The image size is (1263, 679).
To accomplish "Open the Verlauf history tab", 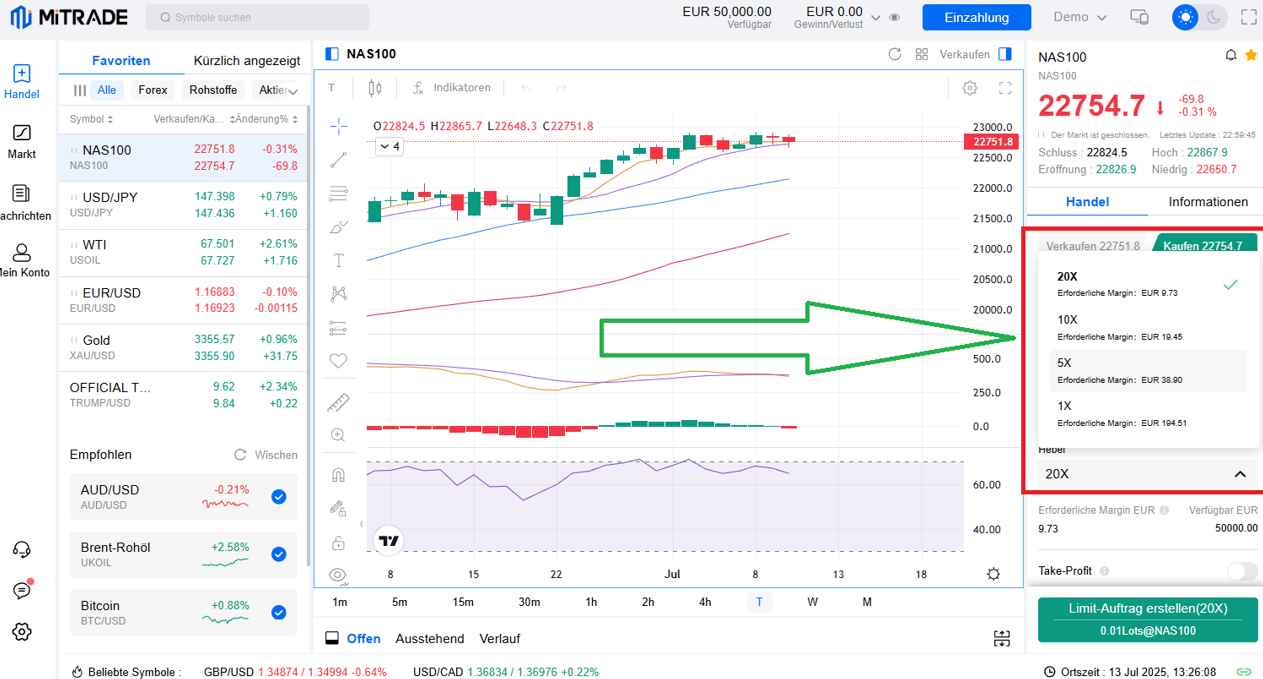I will [x=499, y=638].
